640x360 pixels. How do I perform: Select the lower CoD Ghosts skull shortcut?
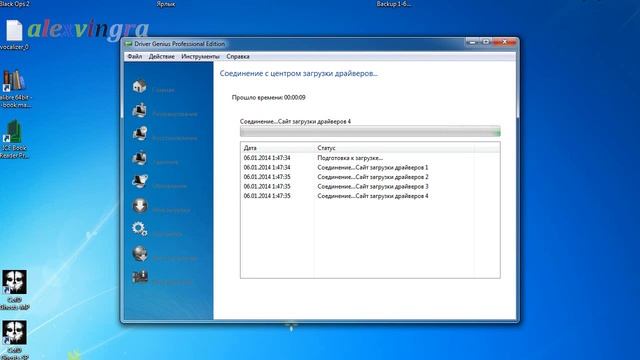click(14, 340)
